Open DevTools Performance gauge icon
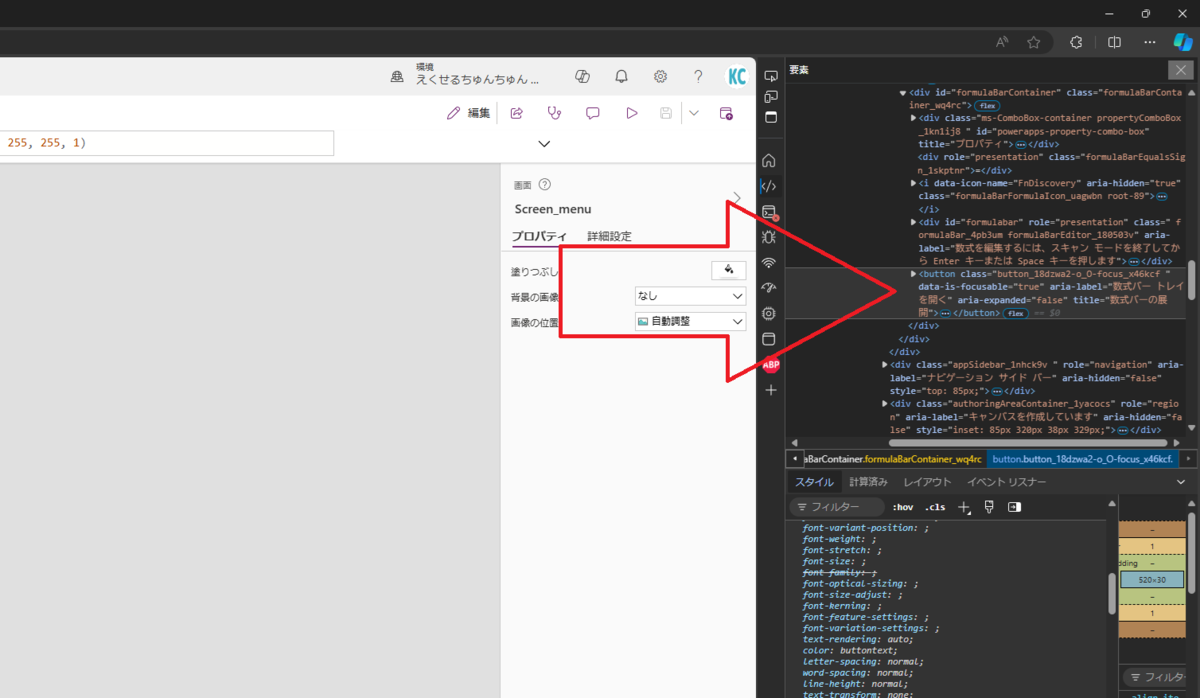The image size is (1200, 698). (x=769, y=288)
